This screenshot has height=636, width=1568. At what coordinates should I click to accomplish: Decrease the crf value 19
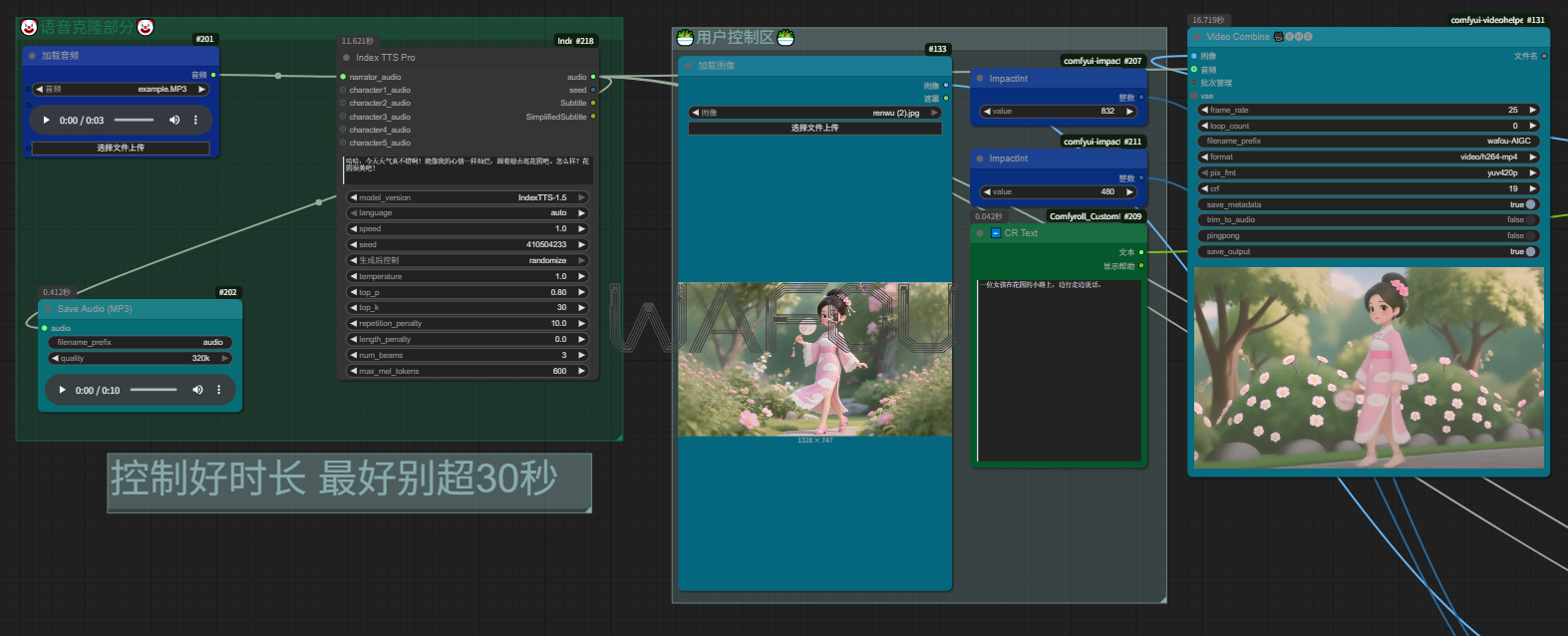pos(1205,188)
